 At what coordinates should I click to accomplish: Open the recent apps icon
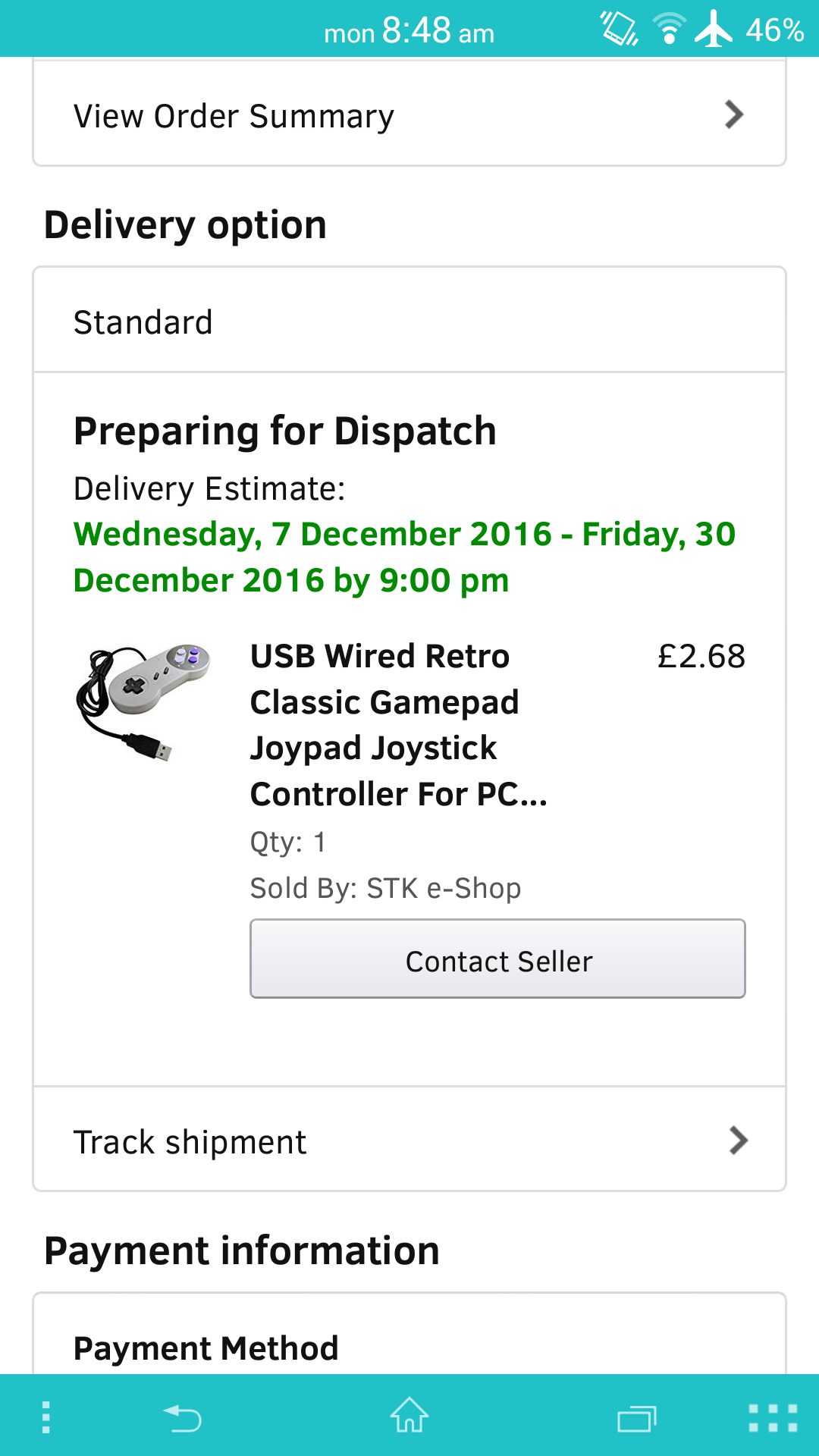[636, 1418]
